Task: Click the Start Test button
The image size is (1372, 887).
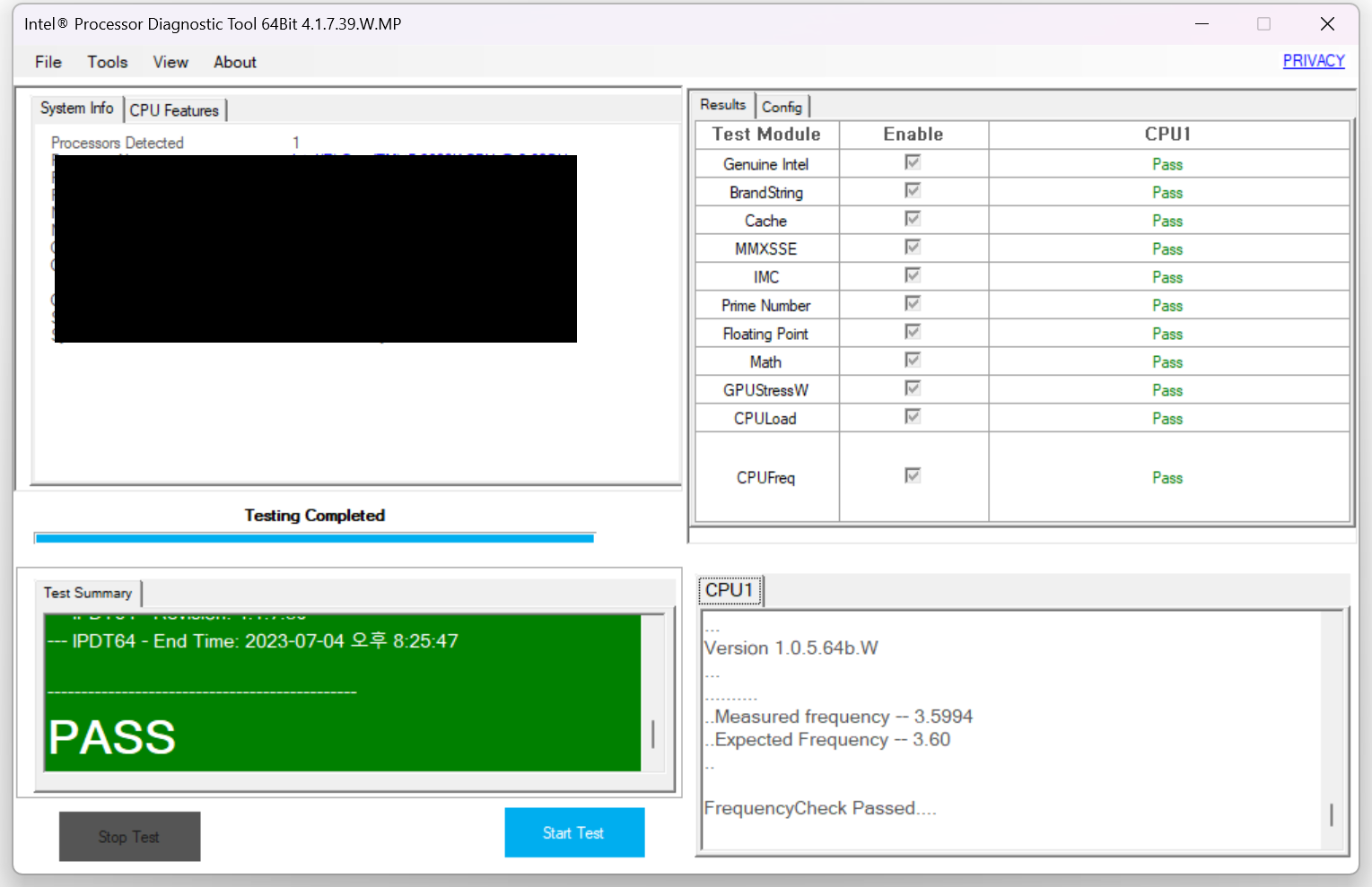Action: pos(574,832)
